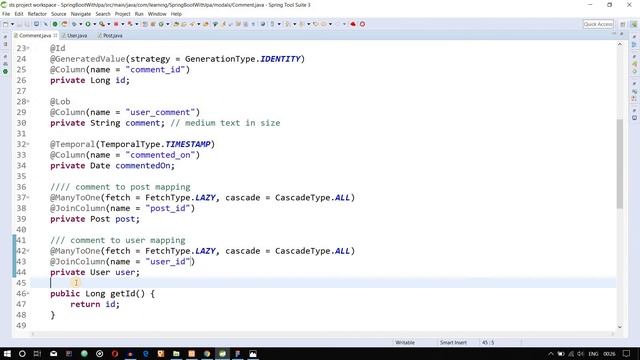Open the Help menu

coord(176,14)
